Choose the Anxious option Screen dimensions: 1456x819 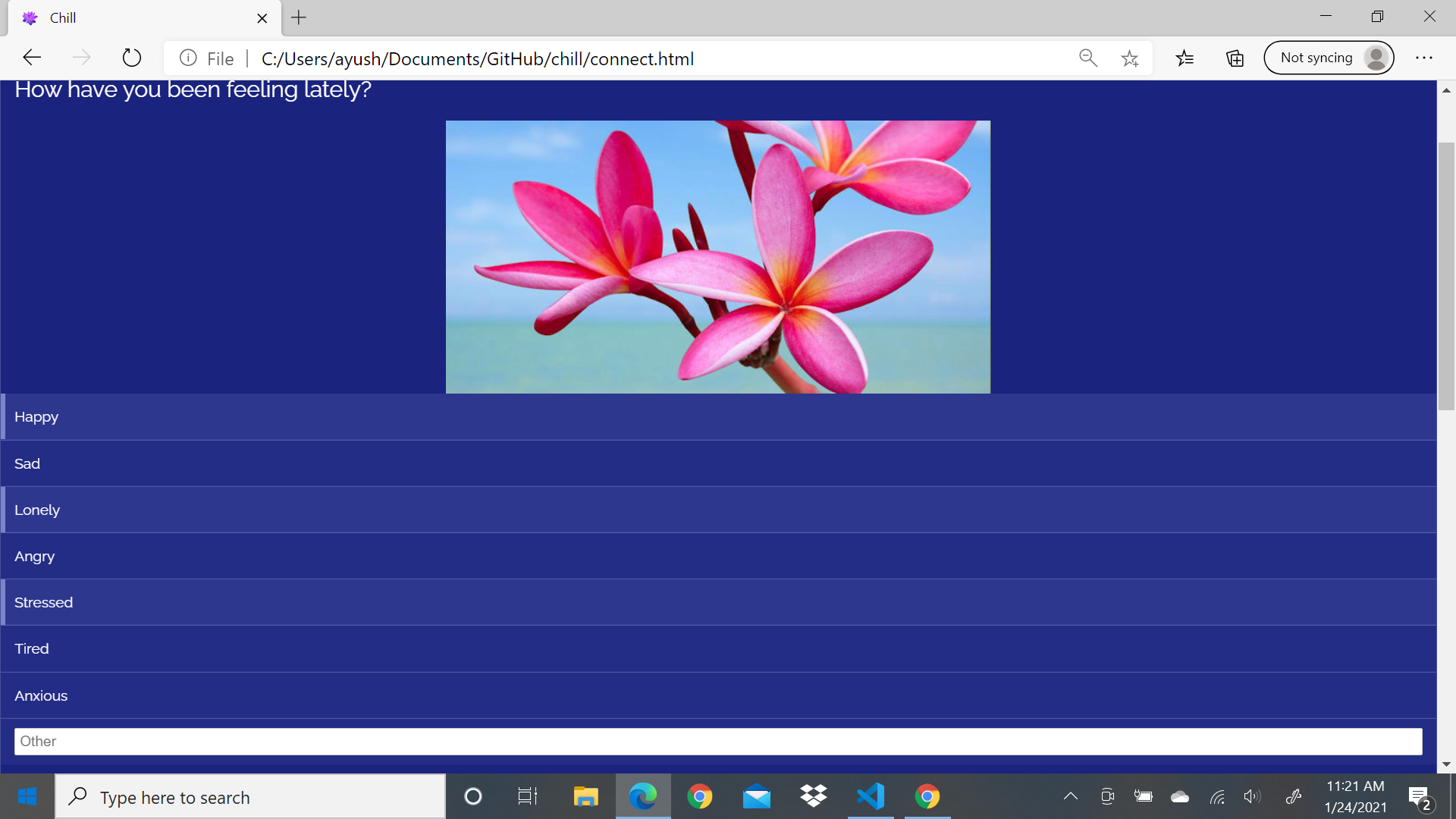tap(718, 695)
